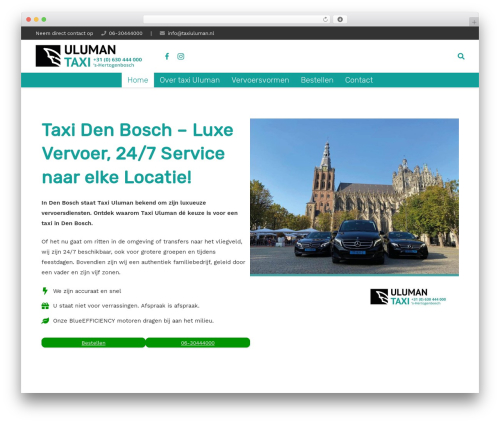Screen dimensions: 500x423
Task: Click the leaf icon by BlueEFFICIENCY line
Action: click(45, 321)
